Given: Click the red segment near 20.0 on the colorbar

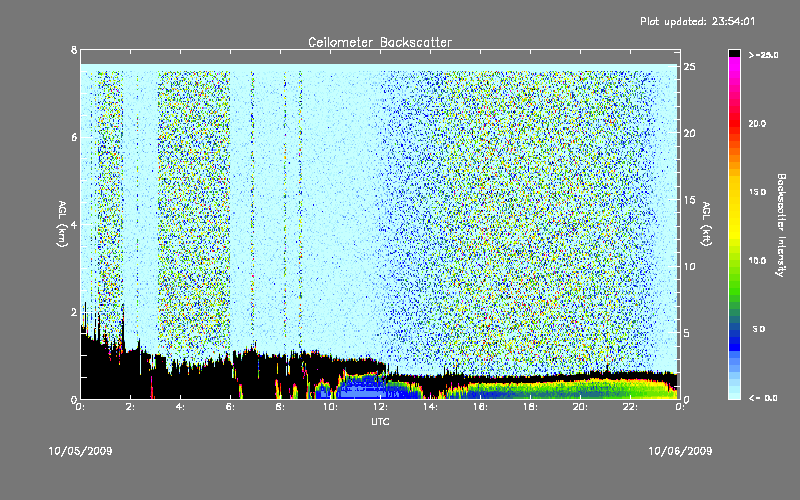Looking at the screenshot, I should [734, 122].
